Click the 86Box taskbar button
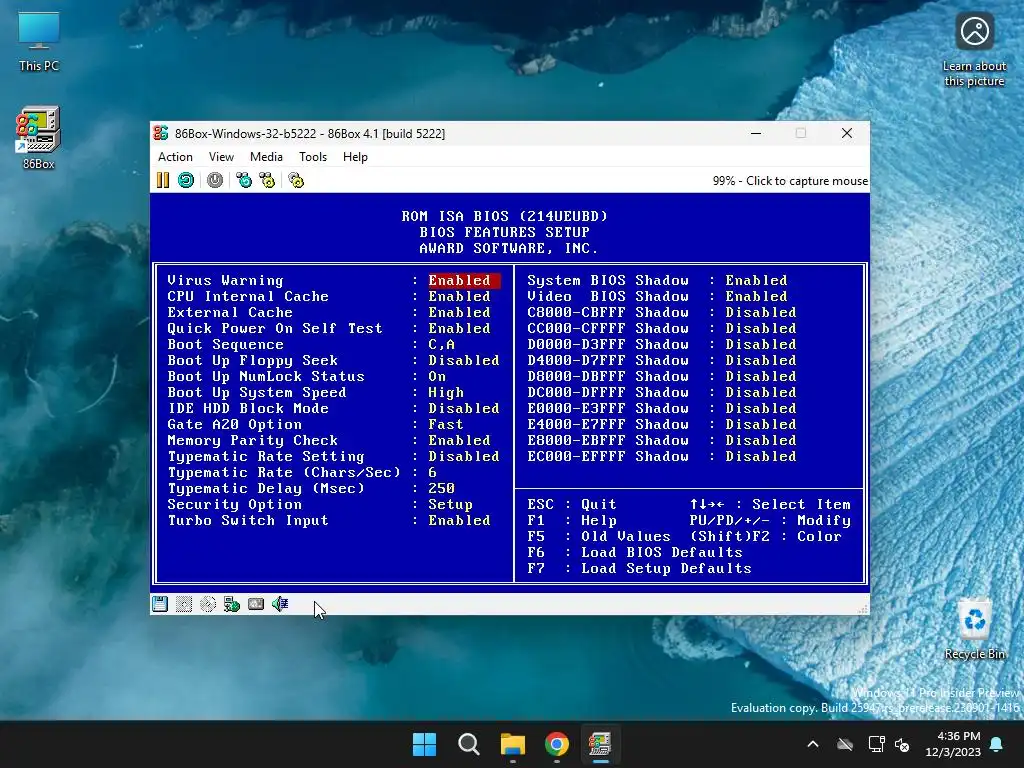 pos(600,744)
